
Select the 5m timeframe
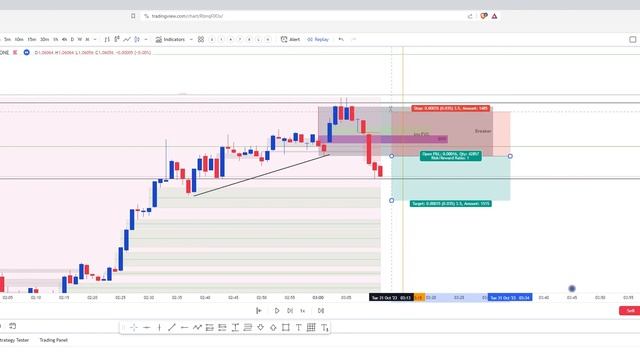click(x=7, y=40)
